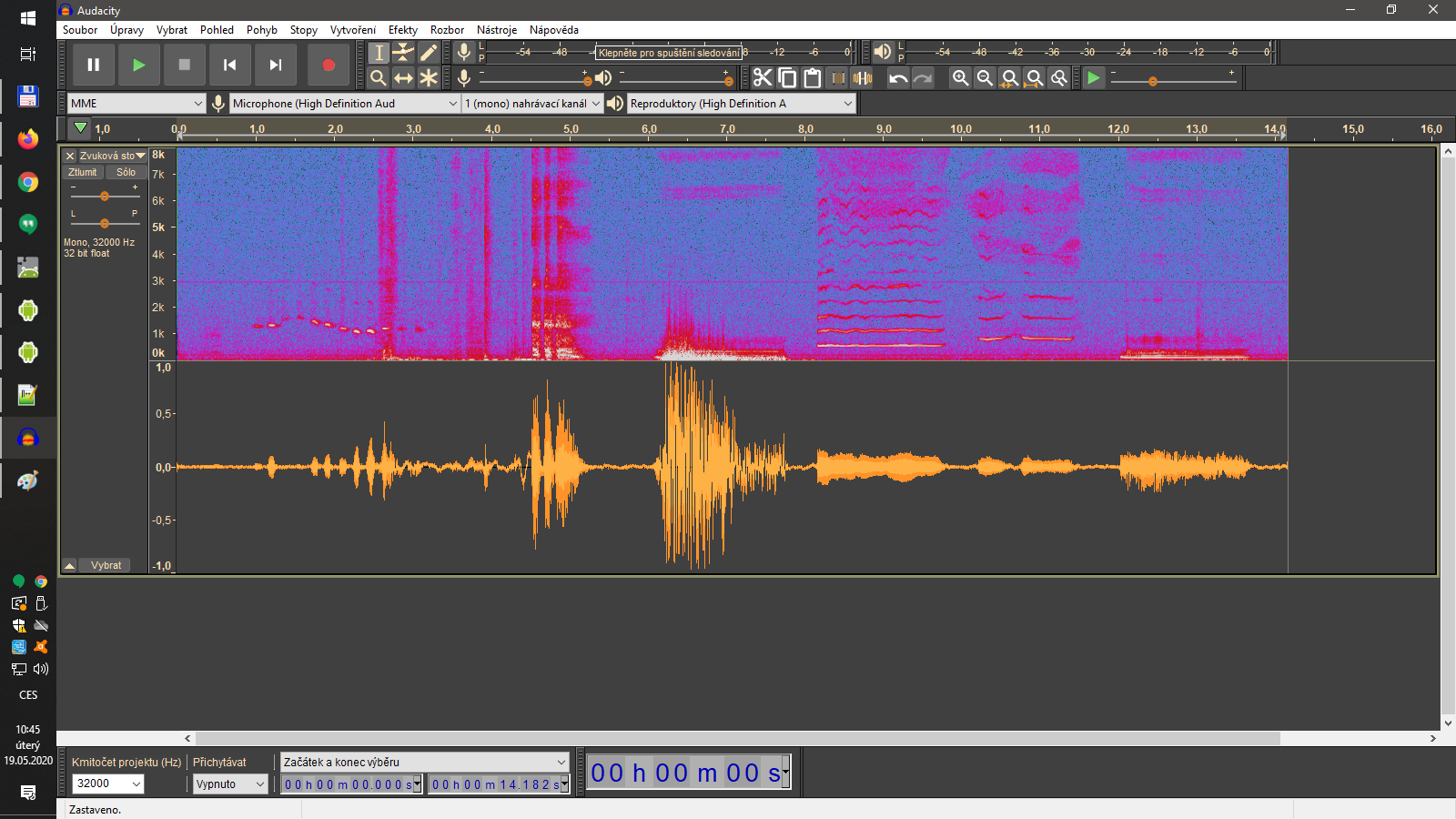Open the Rozbor menu
This screenshot has width=1456, height=819.
click(447, 29)
